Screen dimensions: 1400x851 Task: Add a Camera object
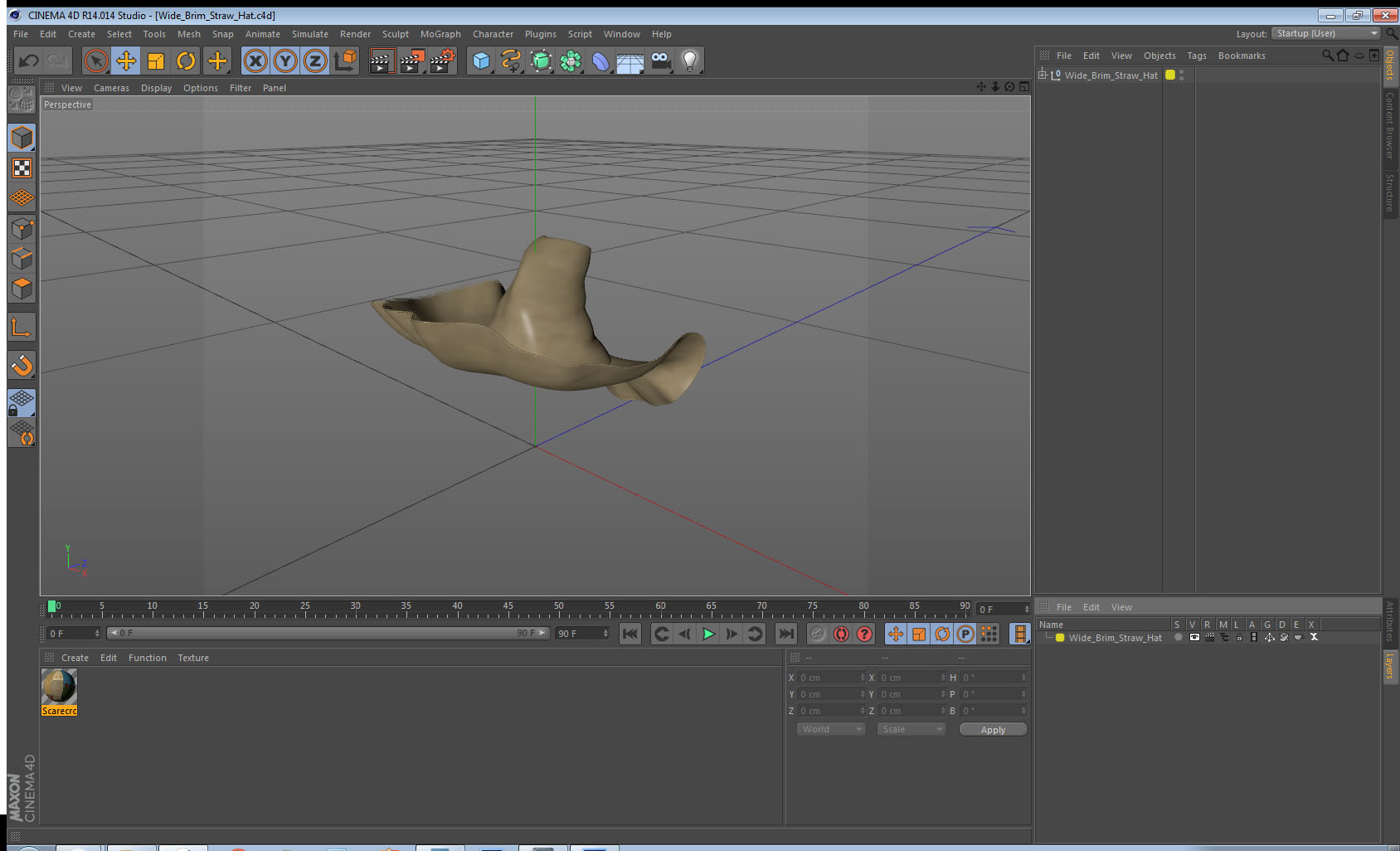[660, 61]
